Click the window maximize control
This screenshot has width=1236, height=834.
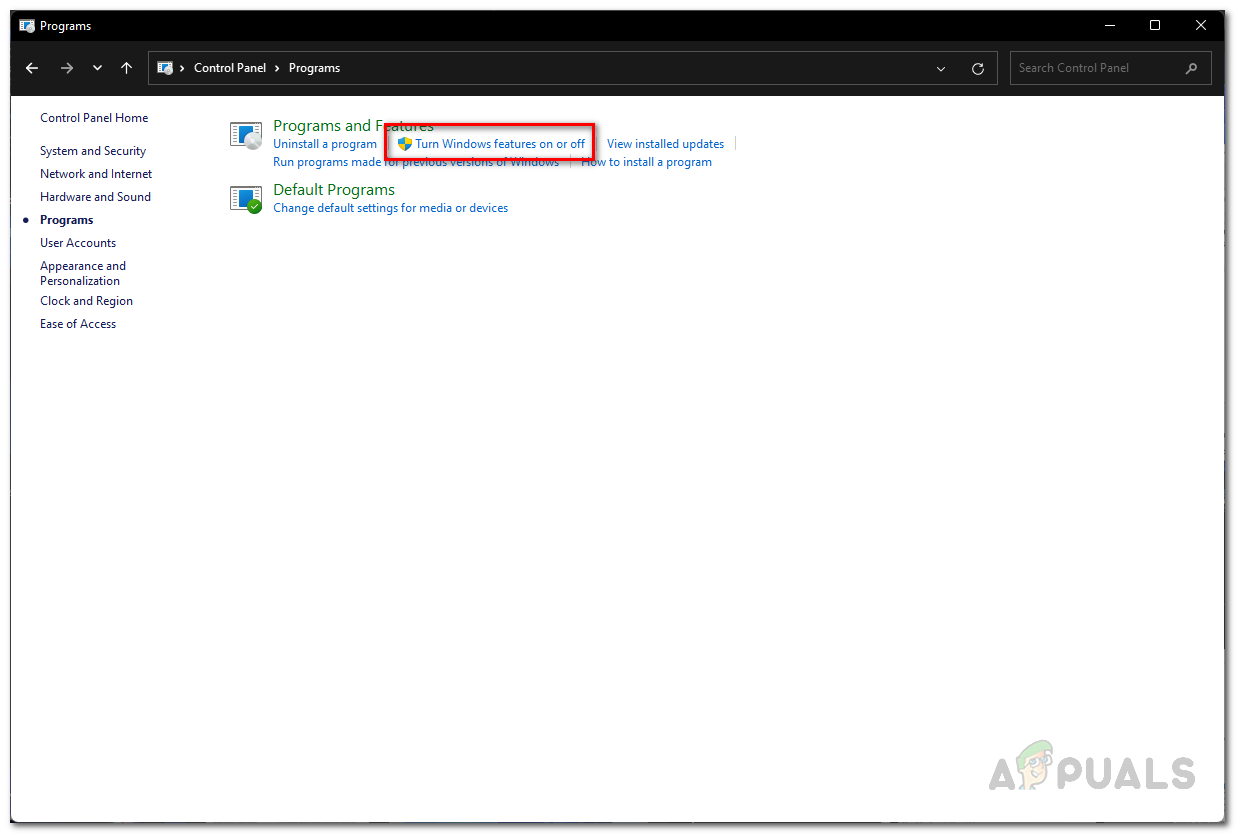[x=1155, y=25]
